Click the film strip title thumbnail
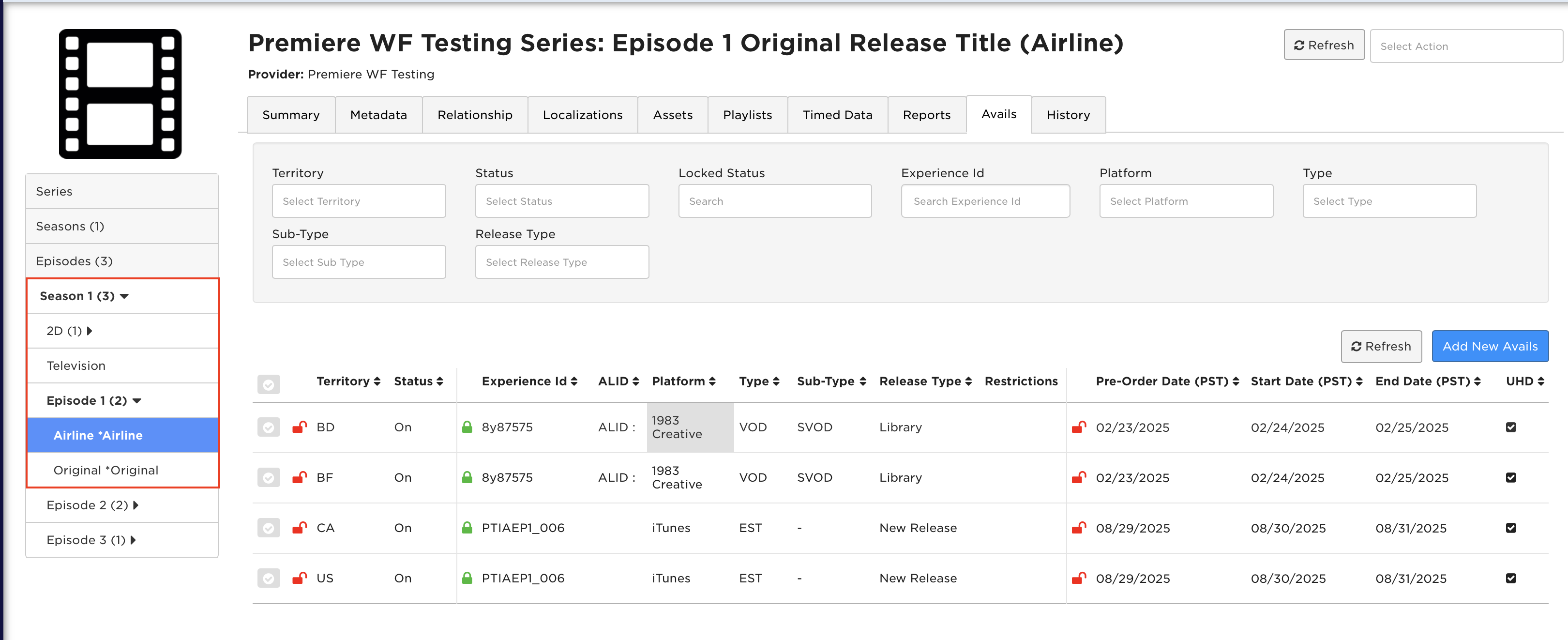The height and width of the screenshot is (640, 1568). click(120, 94)
